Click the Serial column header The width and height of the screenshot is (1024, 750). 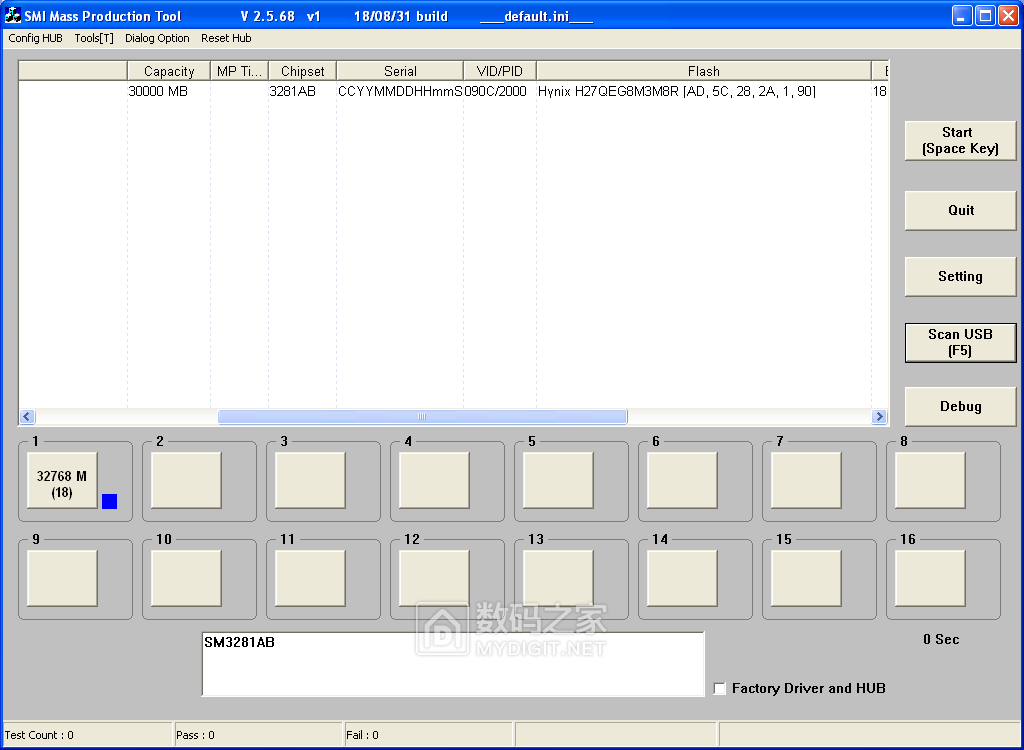400,71
